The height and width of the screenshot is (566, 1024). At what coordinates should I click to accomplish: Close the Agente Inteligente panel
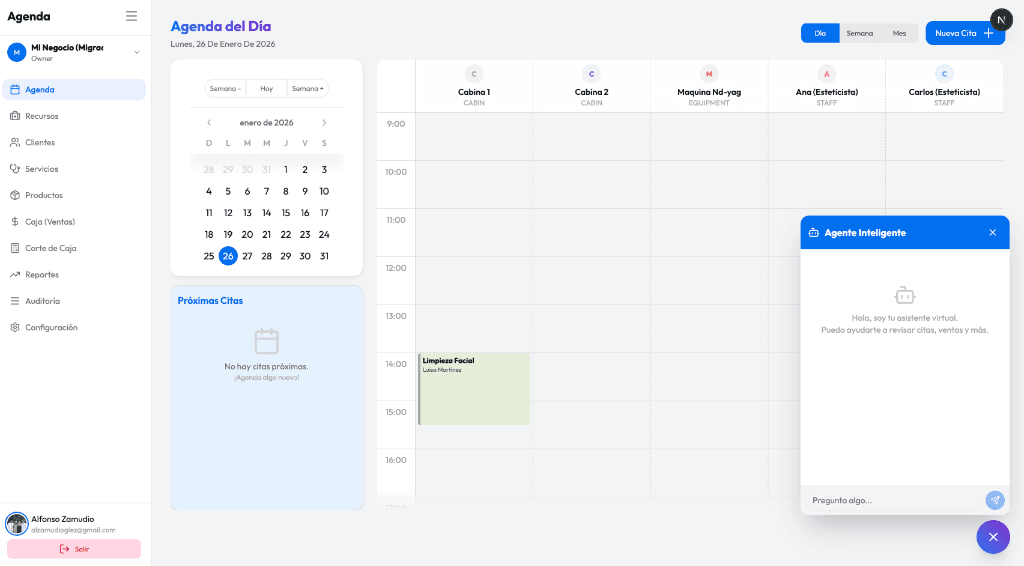pos(992,232)
